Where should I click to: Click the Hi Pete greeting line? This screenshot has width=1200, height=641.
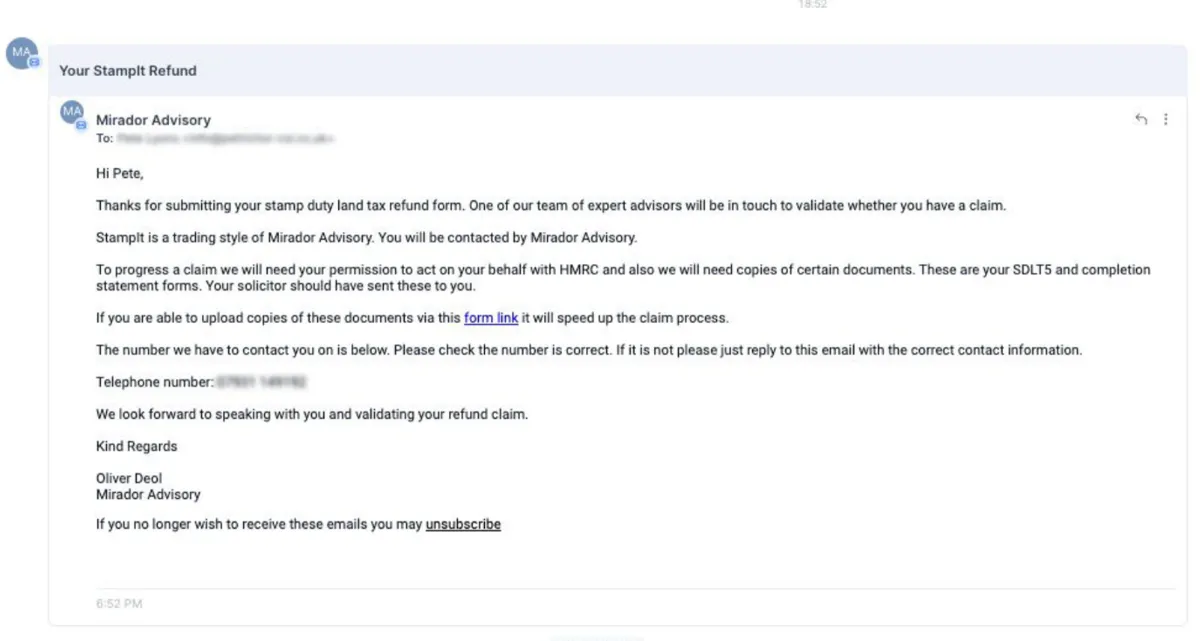click(120, 174)
